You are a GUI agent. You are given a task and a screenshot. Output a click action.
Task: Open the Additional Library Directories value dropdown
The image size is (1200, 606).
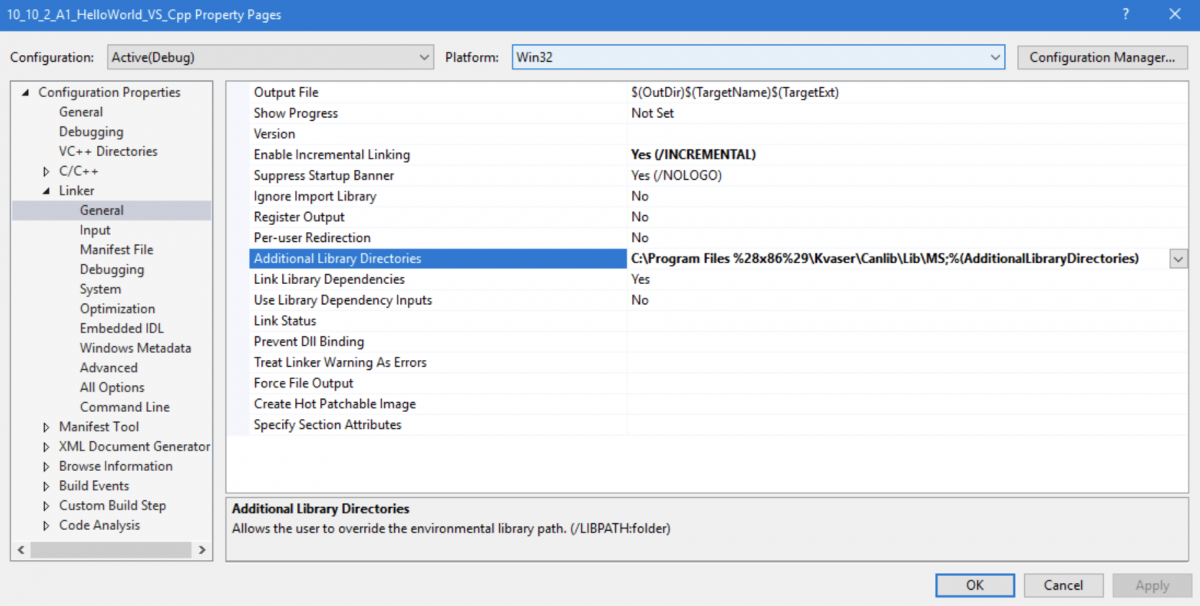click(x=1178, y=258)
